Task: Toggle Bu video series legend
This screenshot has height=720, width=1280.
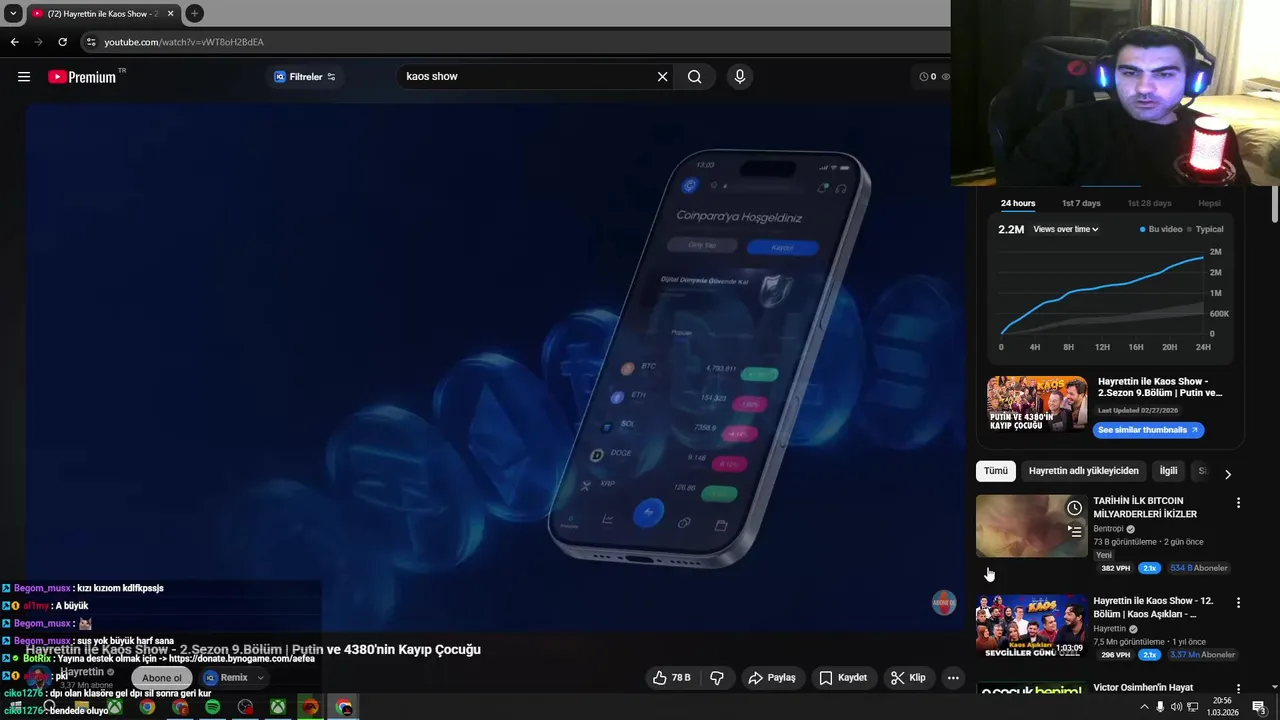Action: pyautogui.click(x=1161, y=230)
